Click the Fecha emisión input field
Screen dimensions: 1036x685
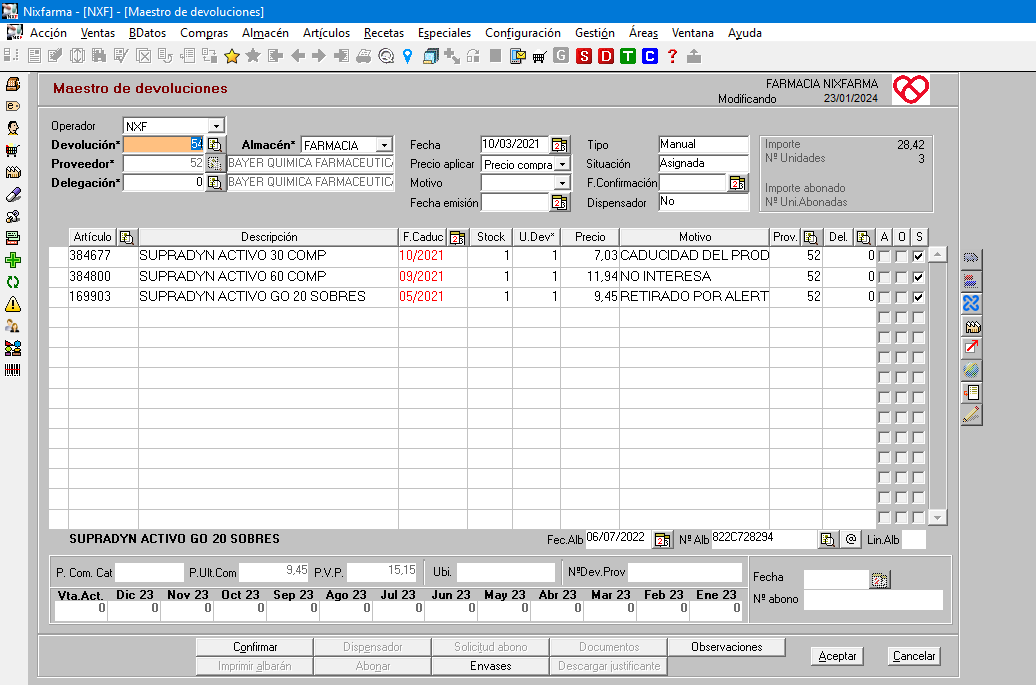pos(515,202)
